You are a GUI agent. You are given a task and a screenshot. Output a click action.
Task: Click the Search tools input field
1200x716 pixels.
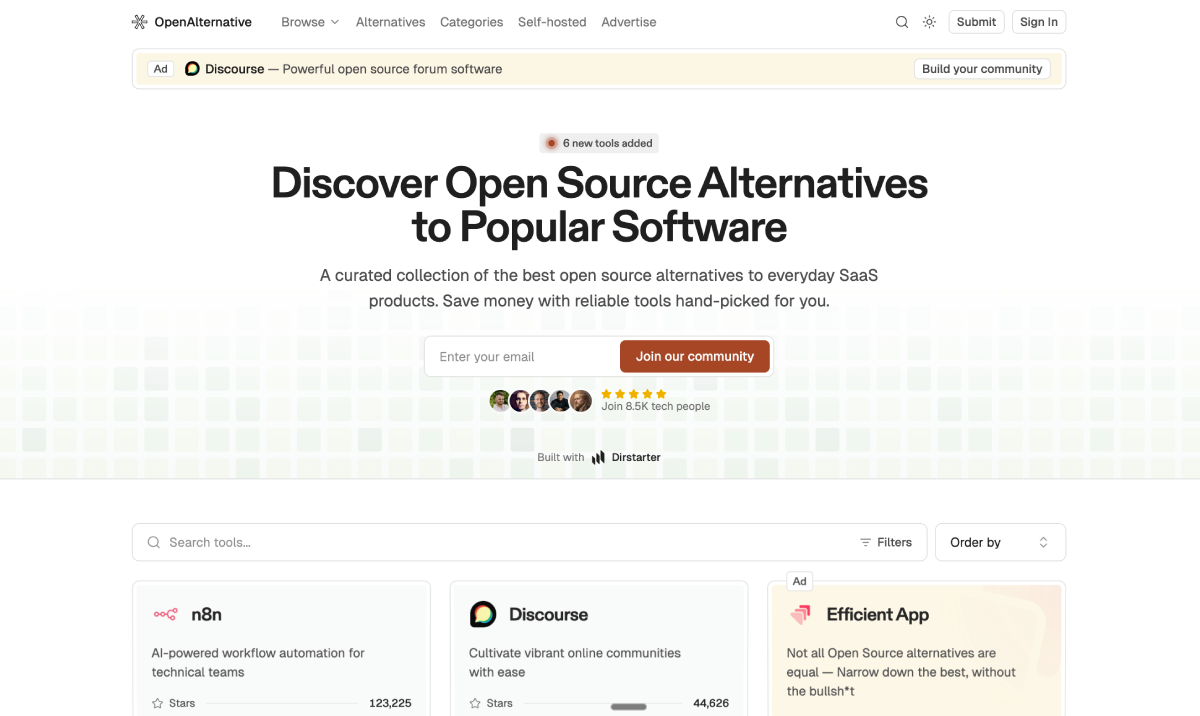[x=529, y=542]
